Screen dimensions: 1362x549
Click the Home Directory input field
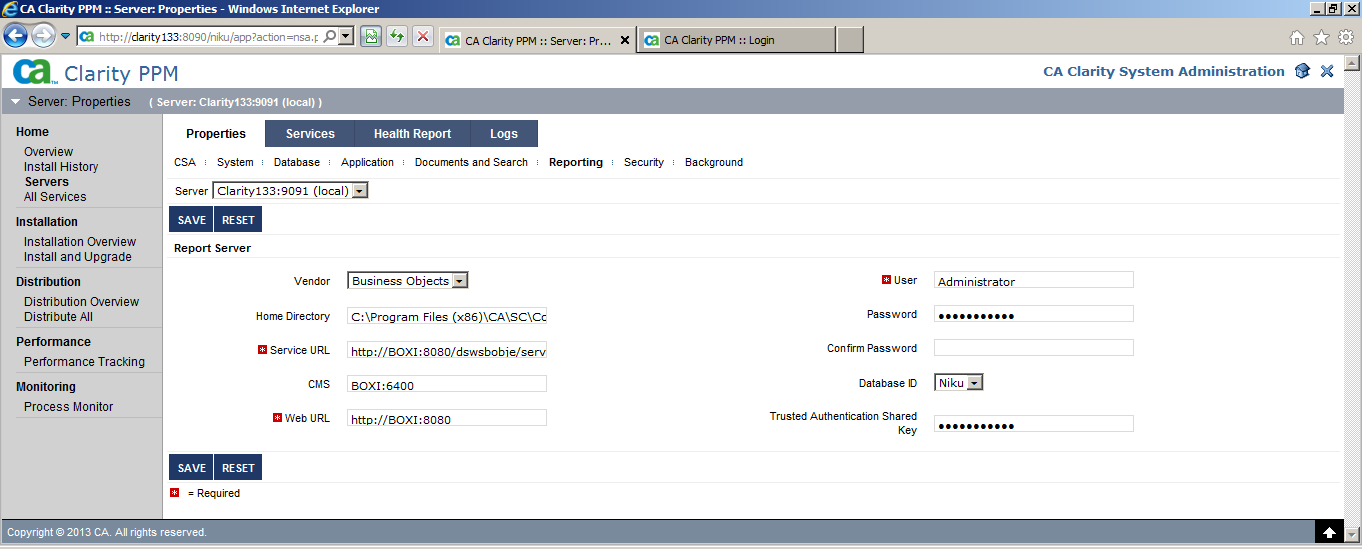447,317
